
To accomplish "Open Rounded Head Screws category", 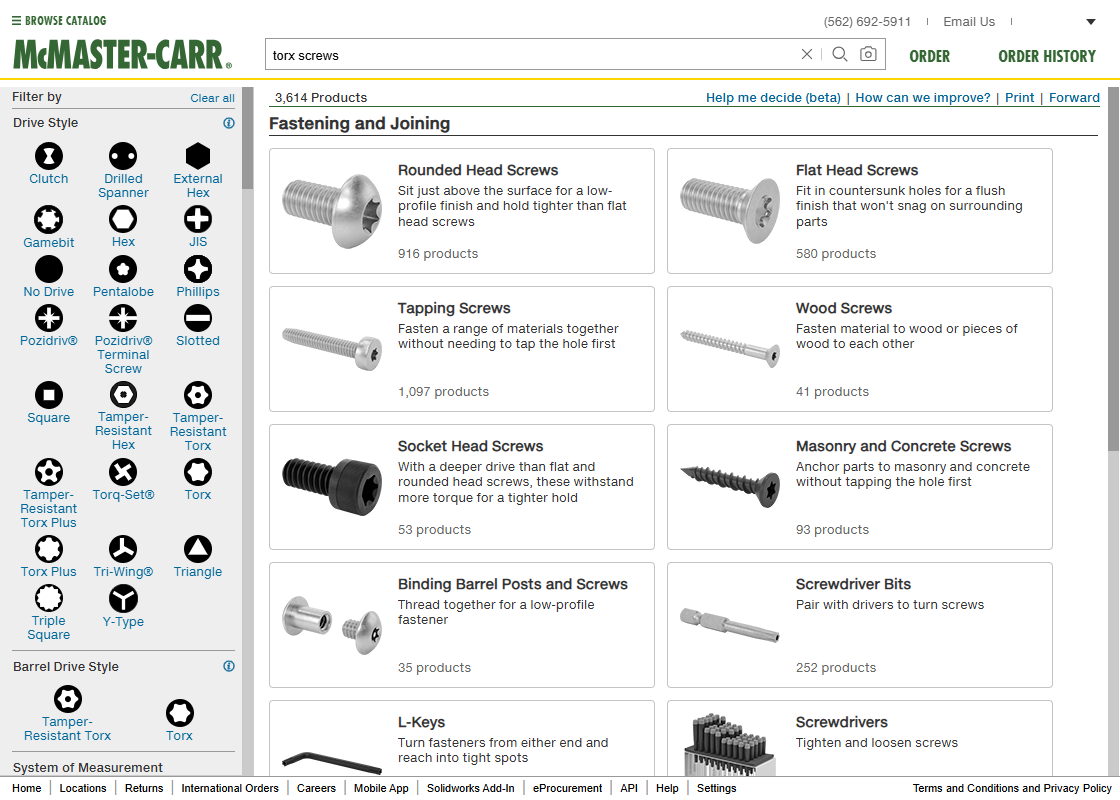I will tap(461, 211).
